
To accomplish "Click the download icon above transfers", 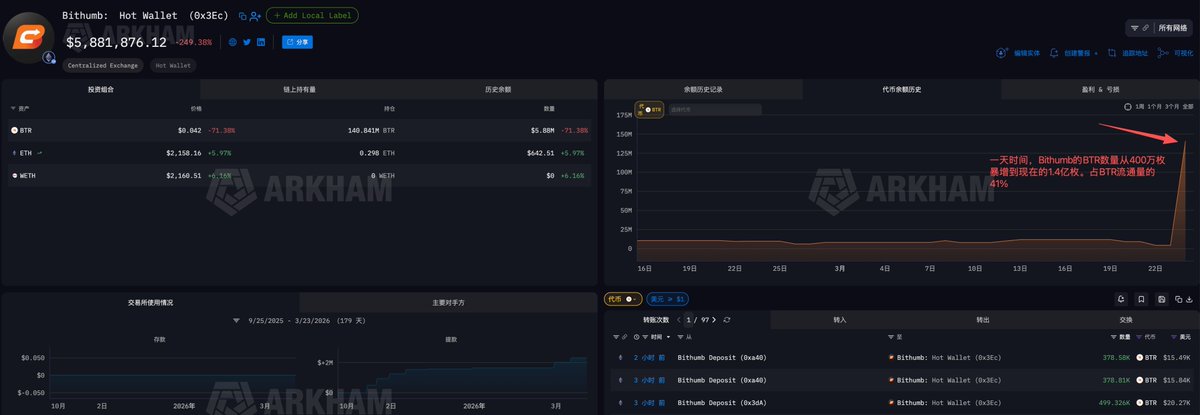I will coord(1189,298).
